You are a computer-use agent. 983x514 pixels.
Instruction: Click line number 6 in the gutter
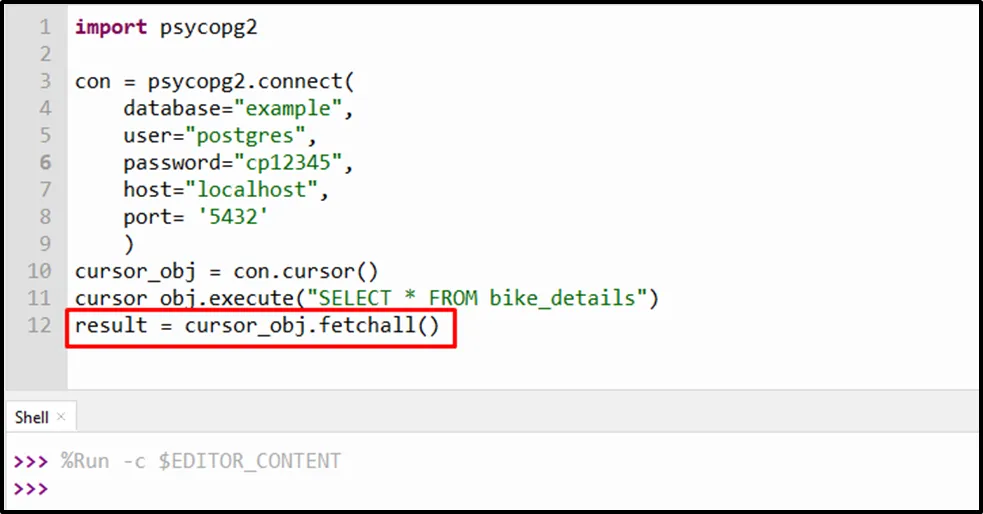(x=44, y=162)
